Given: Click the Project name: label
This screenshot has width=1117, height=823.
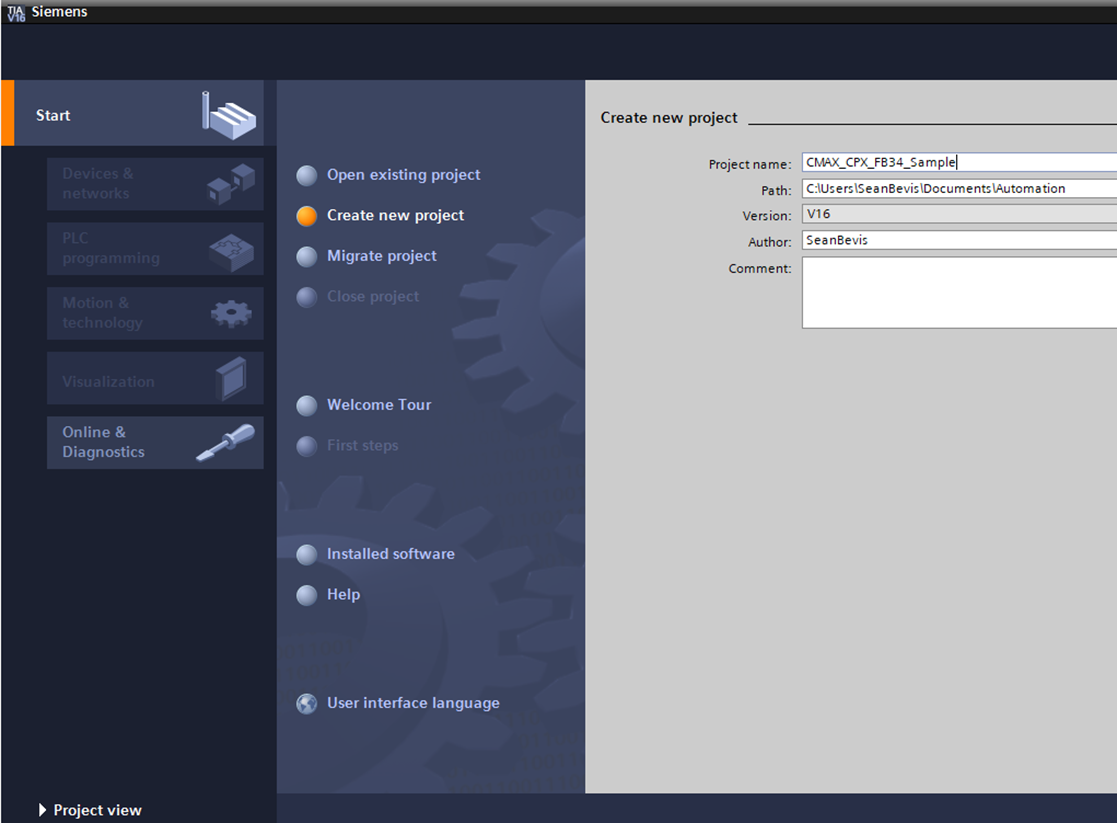Looking at the screenshot, I should pyautogui.click(x=749, y=164).
